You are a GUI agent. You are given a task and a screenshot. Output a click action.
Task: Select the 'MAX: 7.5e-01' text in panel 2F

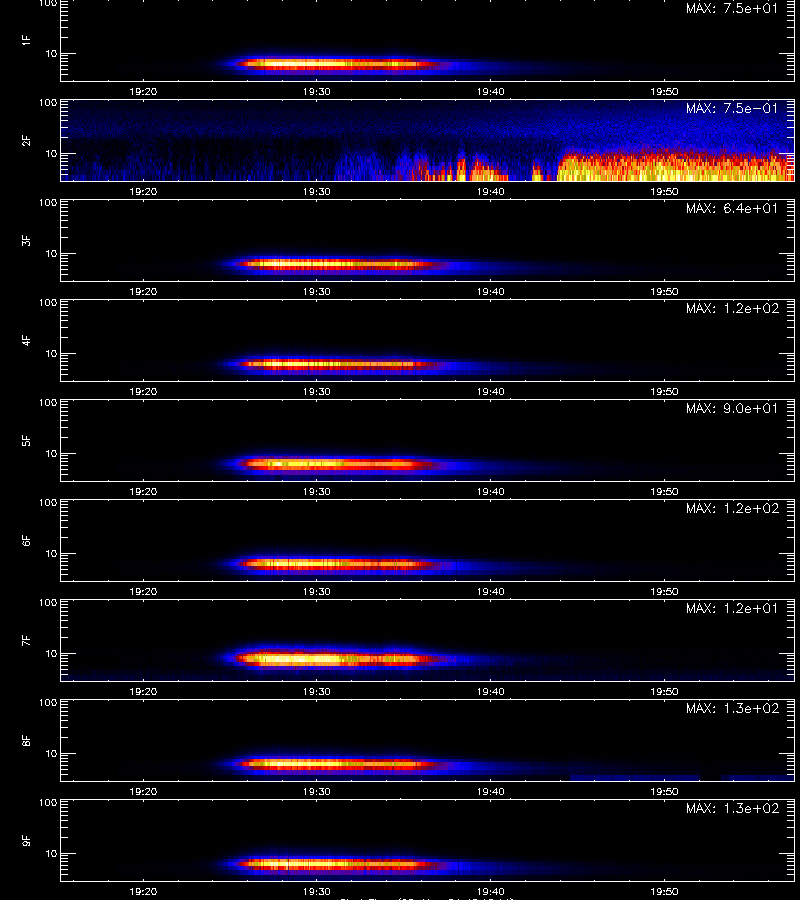tap(732, 108)
